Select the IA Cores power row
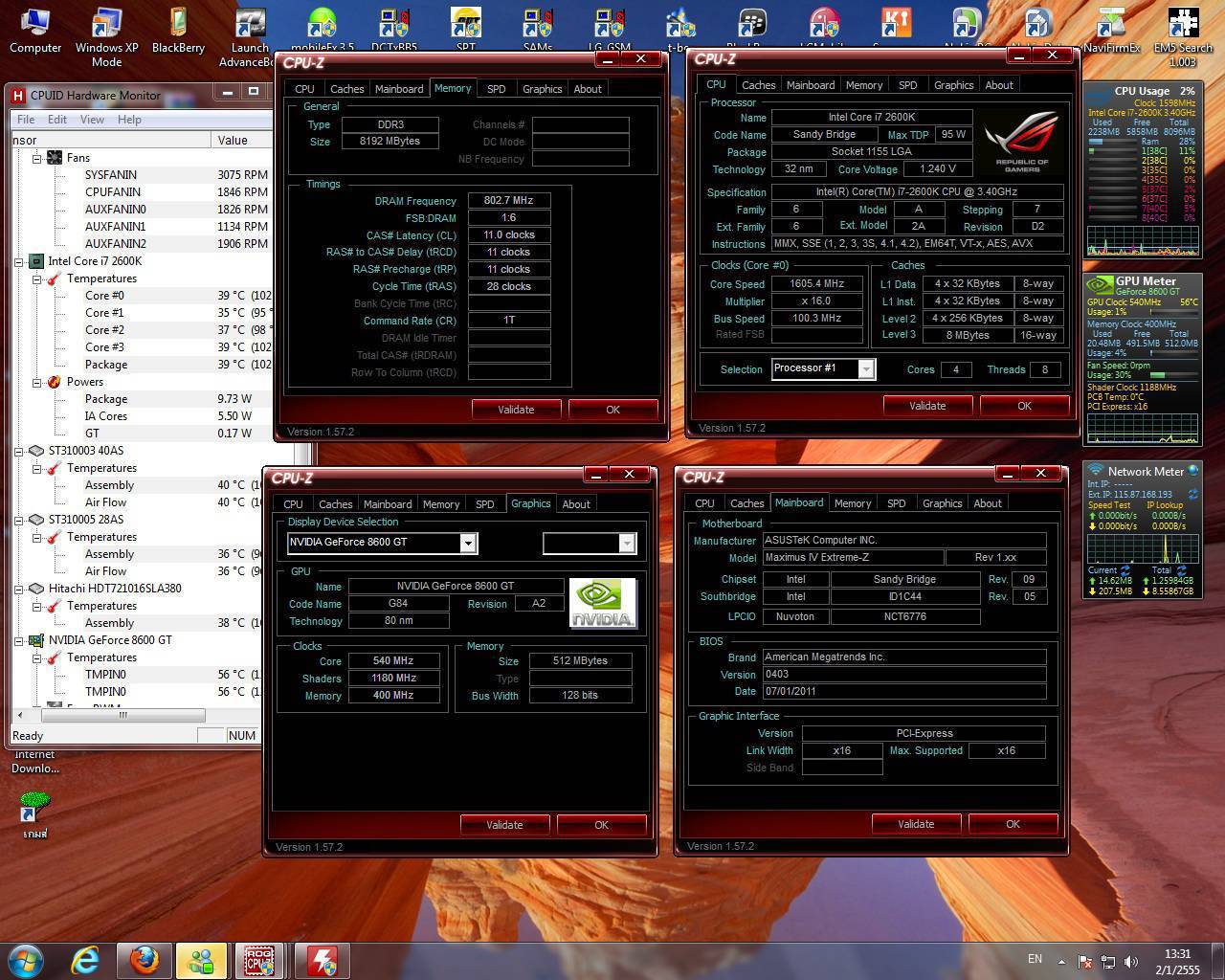Image resolution: width=1225 pixels, height=980 pixels. point(142,416)
